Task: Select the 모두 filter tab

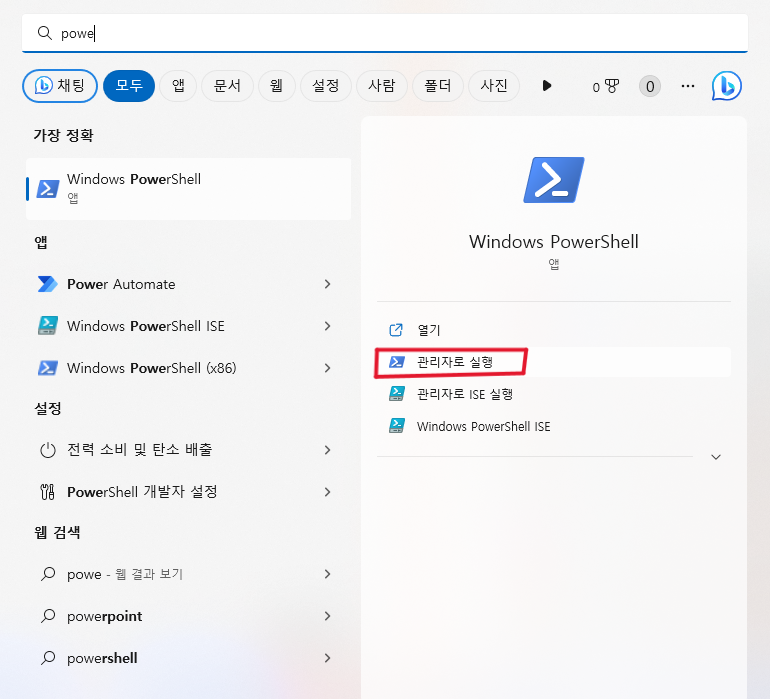Action: pyautogui.click(x=129, y=86)
